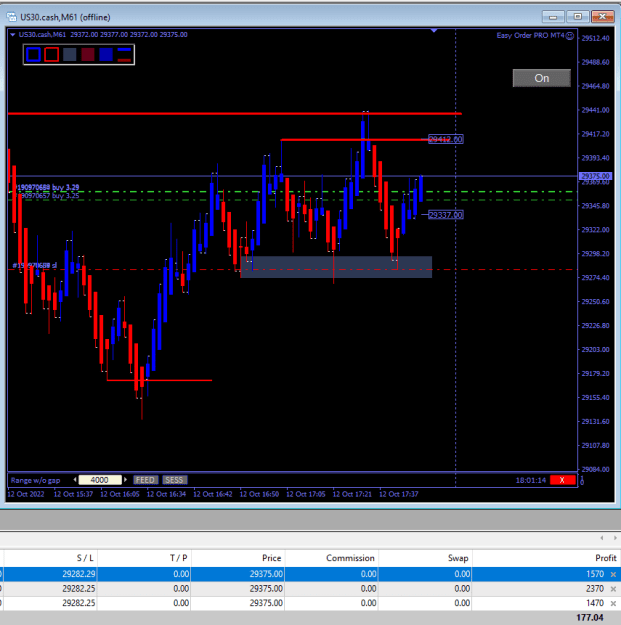This screenshot has width=621, height=625.
Task: Open the chart symbol dropdown triangle
Action: pyautogui.click(x=13, y=35)
